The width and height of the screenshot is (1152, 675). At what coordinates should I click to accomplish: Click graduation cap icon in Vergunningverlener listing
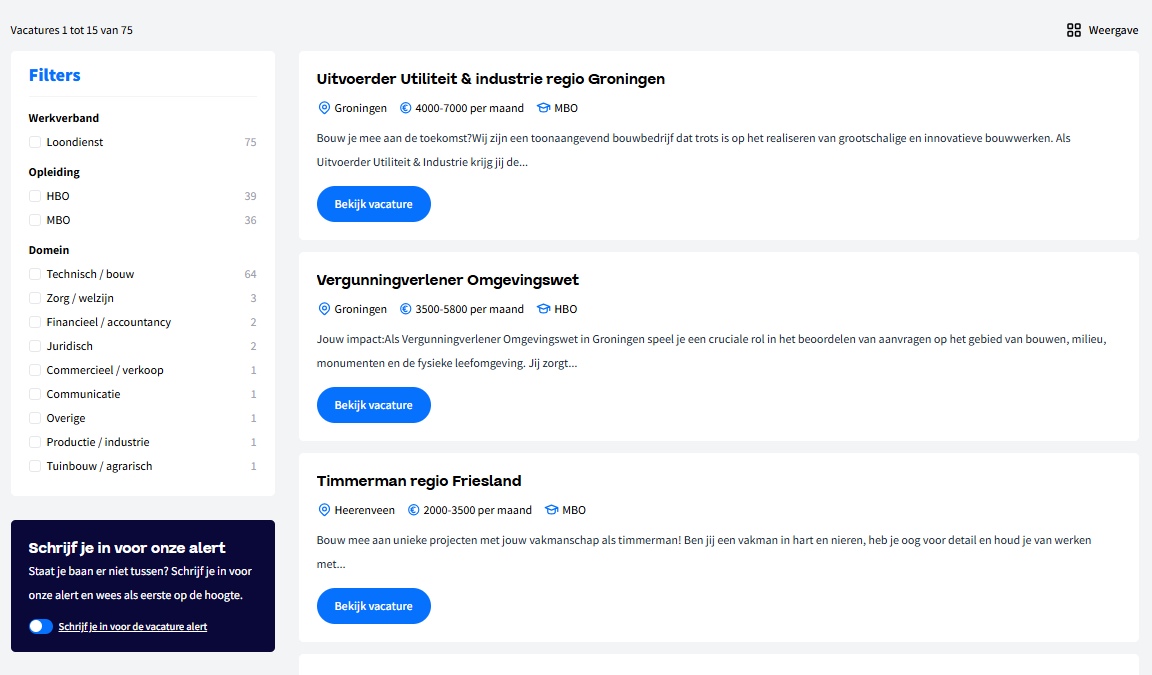(x=544, y=309)
